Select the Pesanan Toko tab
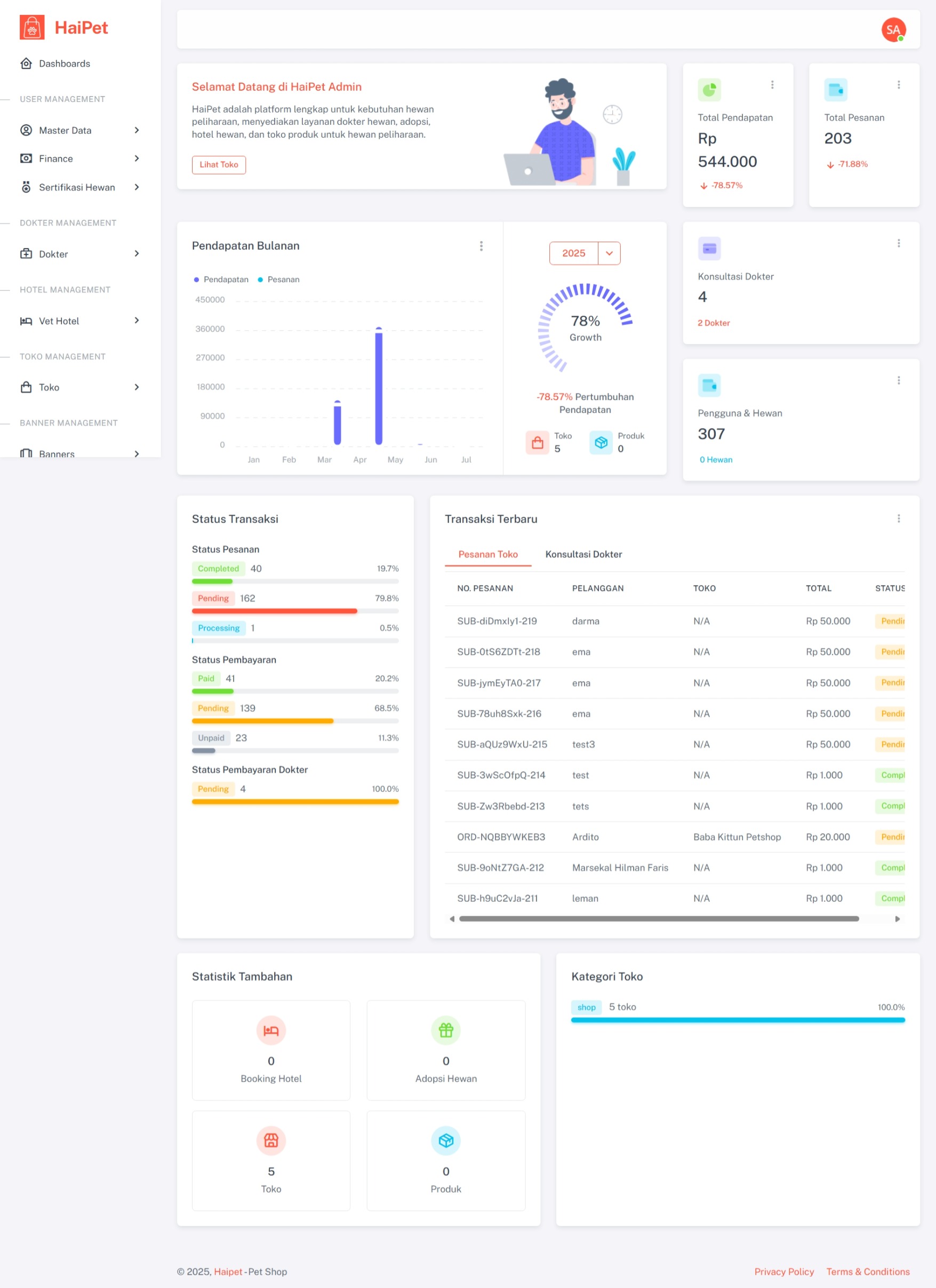Viewport: 936px width, 1288px height. pyautogui.click(x=488, y=554)
